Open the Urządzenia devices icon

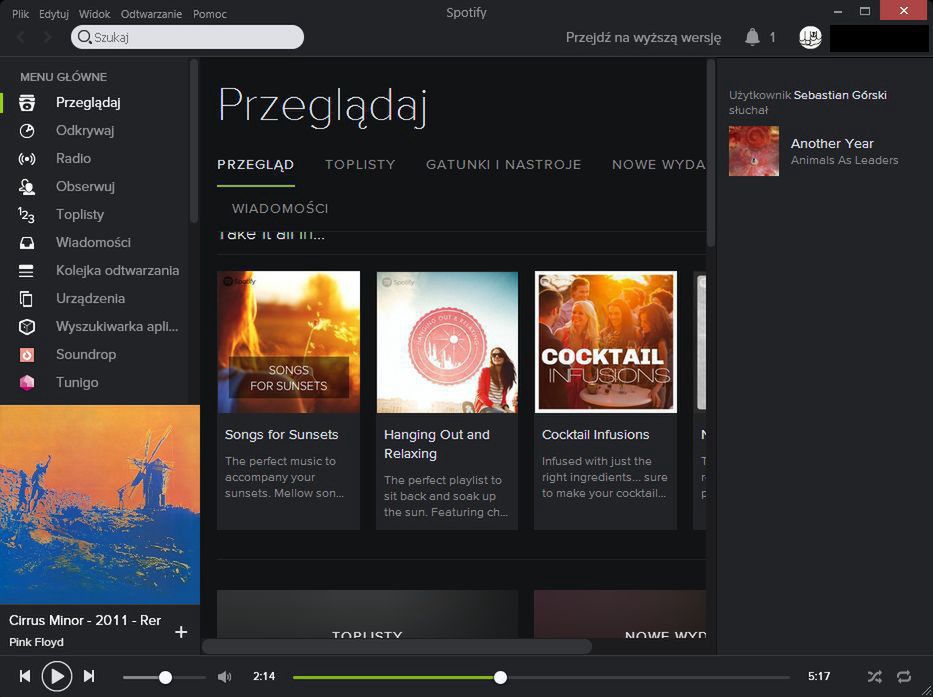pos(26,299)
